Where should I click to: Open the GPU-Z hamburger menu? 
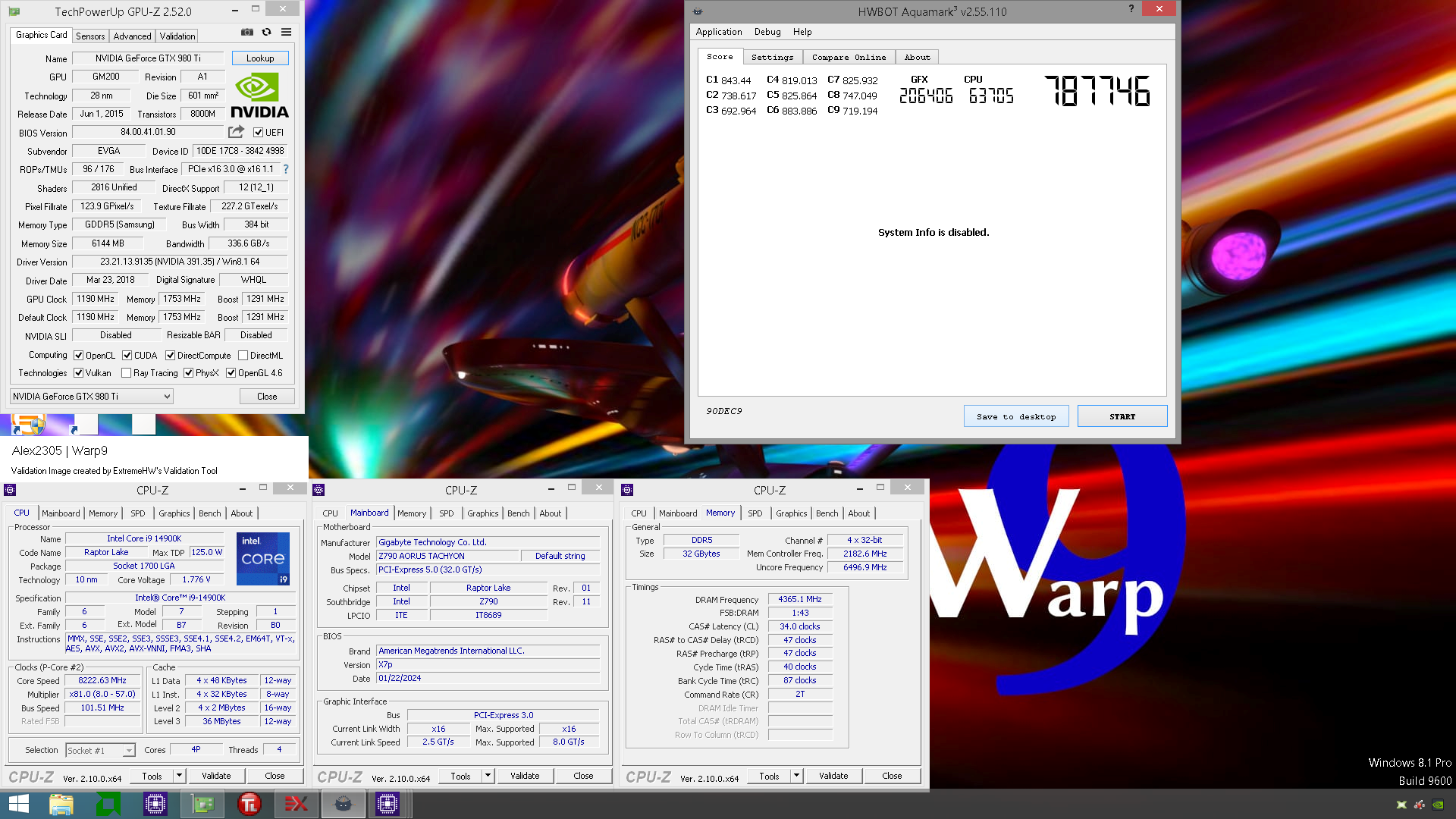287,33
